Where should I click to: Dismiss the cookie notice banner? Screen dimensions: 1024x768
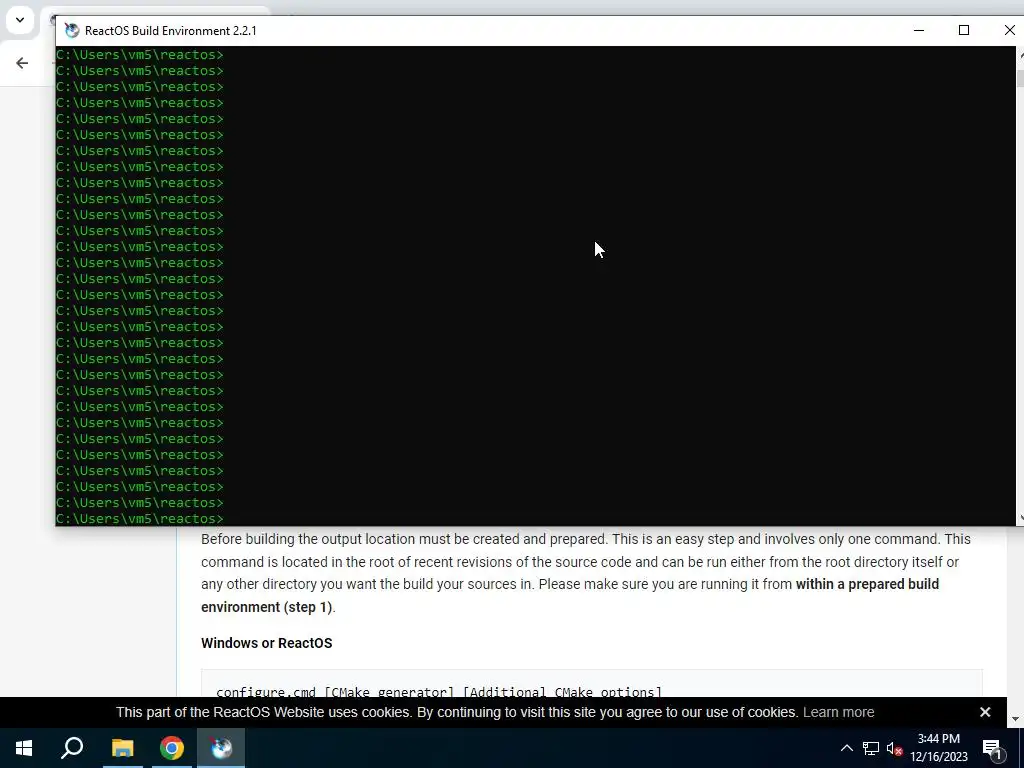pyautogui.click(x=985, y=712)
